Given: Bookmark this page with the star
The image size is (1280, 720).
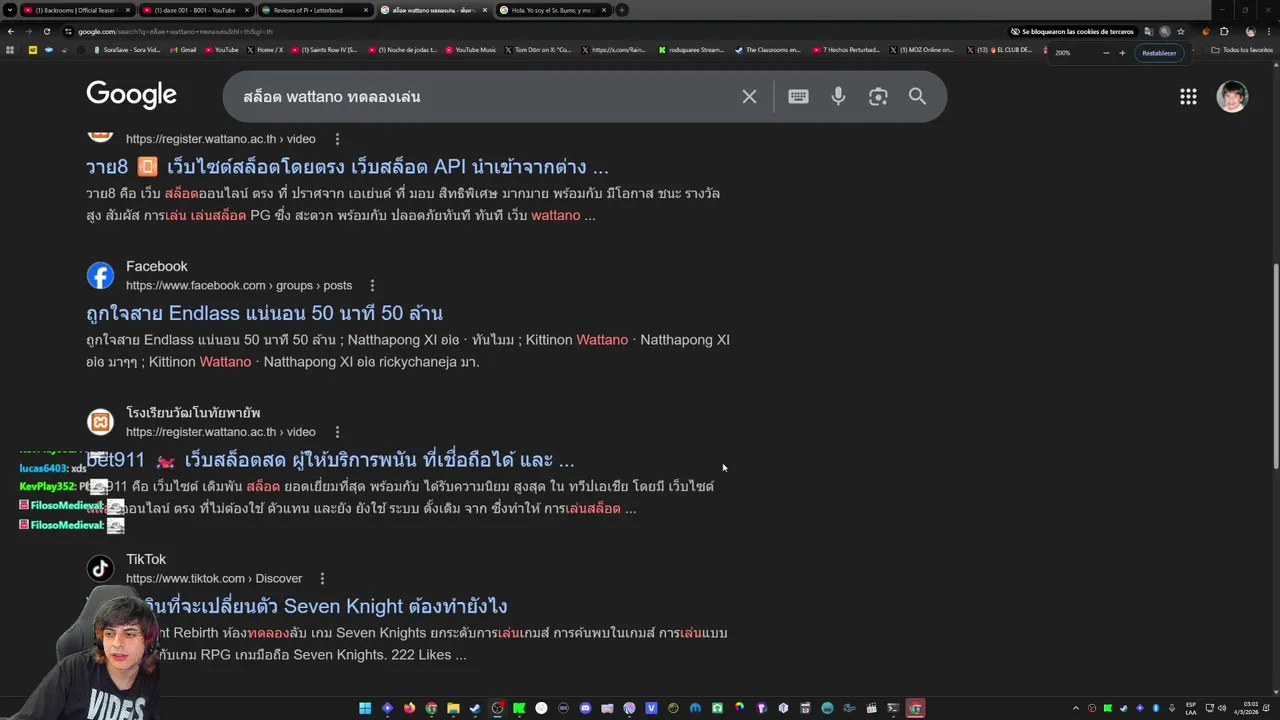Looking at the screenshot, I should 1181,31.
